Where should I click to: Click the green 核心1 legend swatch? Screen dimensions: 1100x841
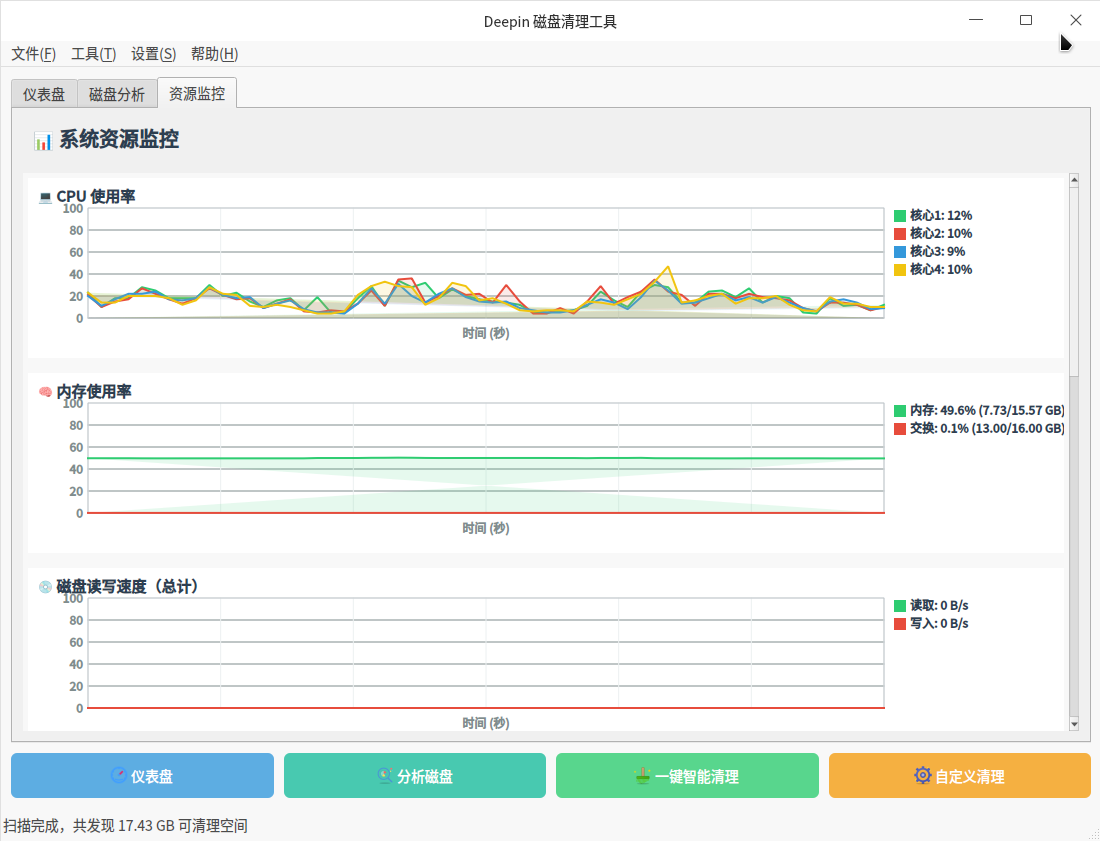900,216
